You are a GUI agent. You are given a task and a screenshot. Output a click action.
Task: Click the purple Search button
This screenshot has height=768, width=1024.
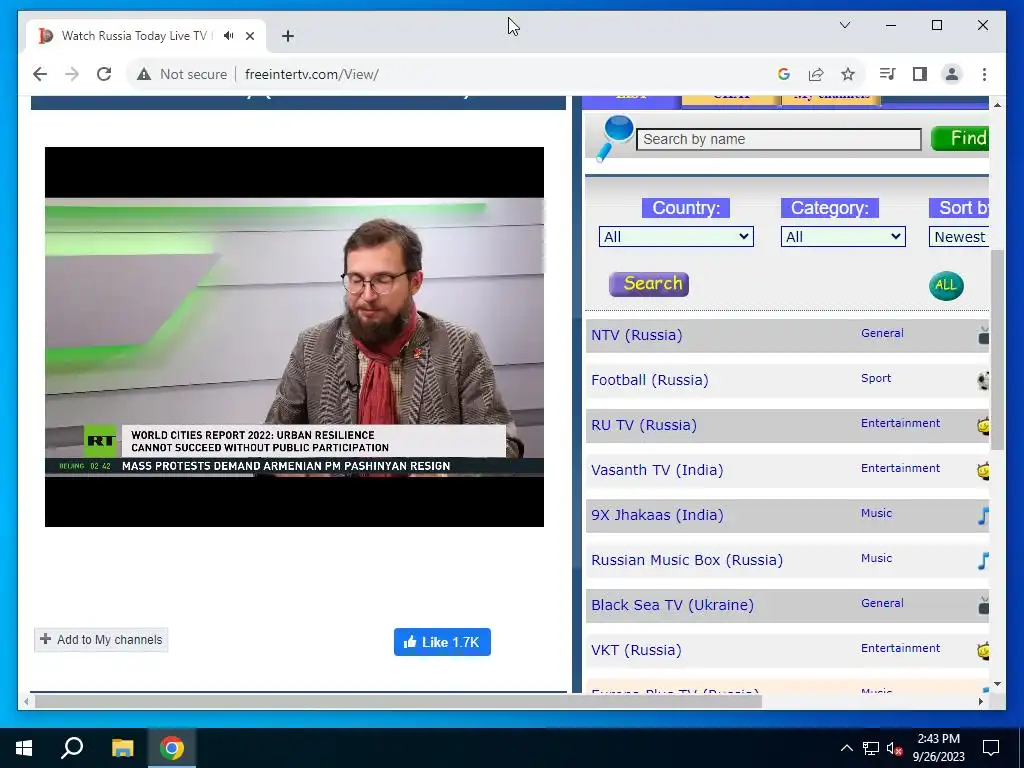(649, 284)
